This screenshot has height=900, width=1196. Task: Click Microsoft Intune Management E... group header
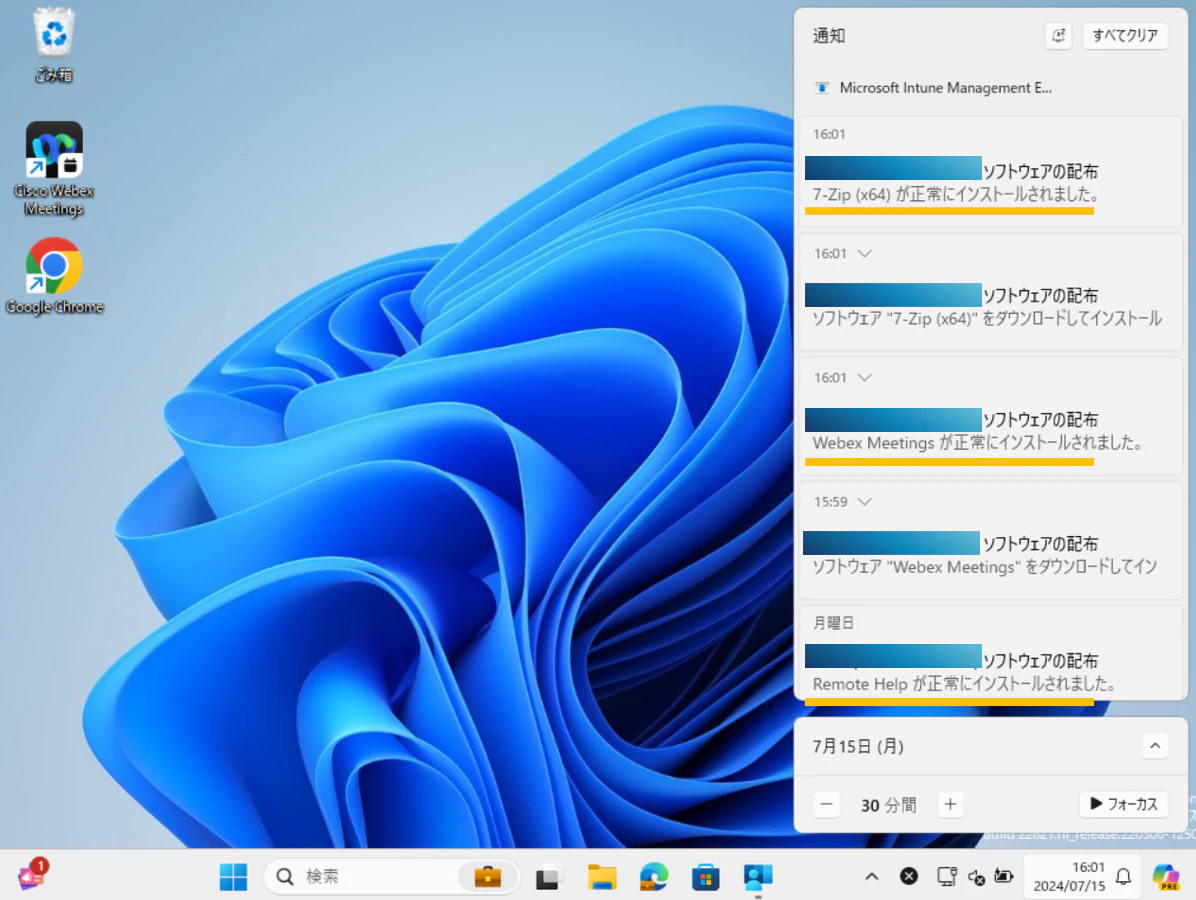point(945,88)
